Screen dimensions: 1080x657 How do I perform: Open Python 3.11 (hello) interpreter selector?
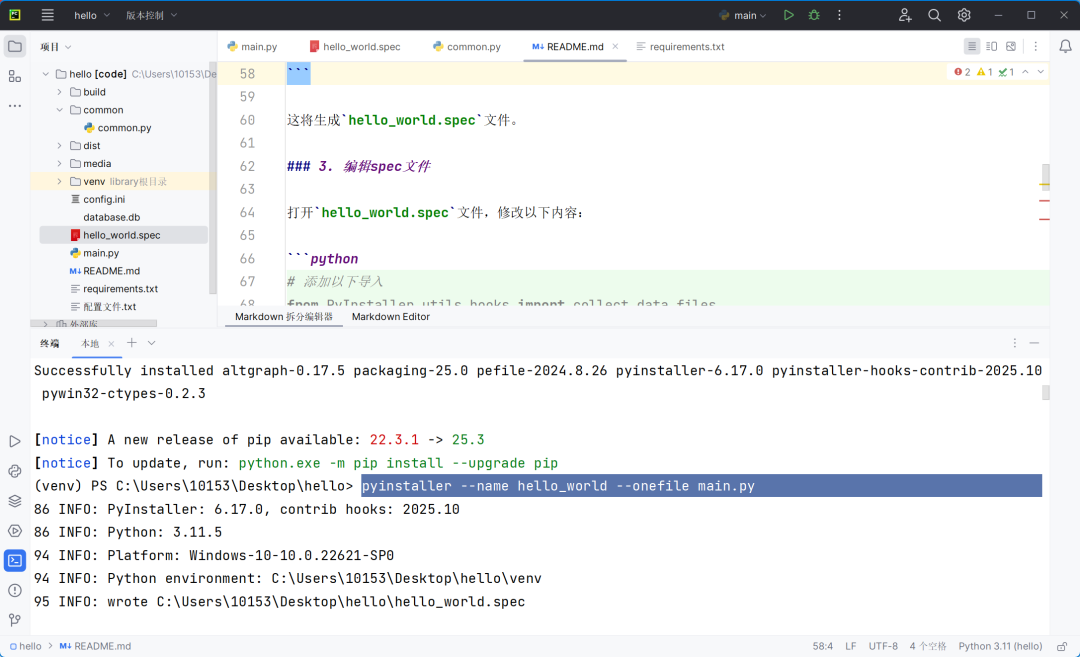pyautogui.click(x=1000, y=646)
